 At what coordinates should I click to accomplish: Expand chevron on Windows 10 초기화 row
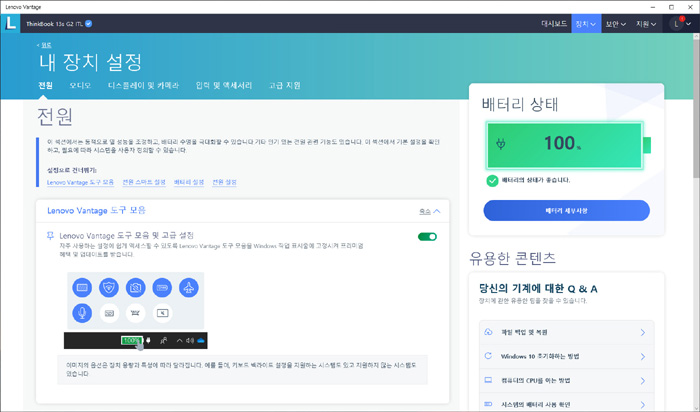pyautogui.click(x=643, y=356)
